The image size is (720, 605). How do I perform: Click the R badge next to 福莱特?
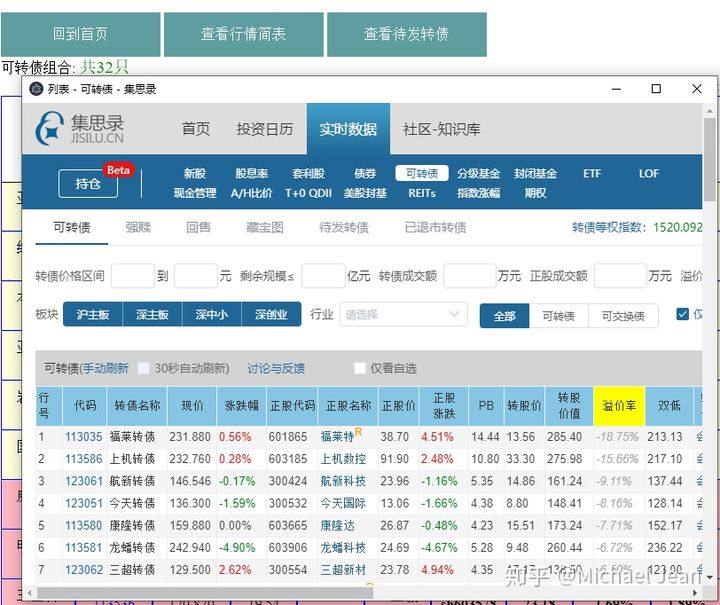pos(358,433)
